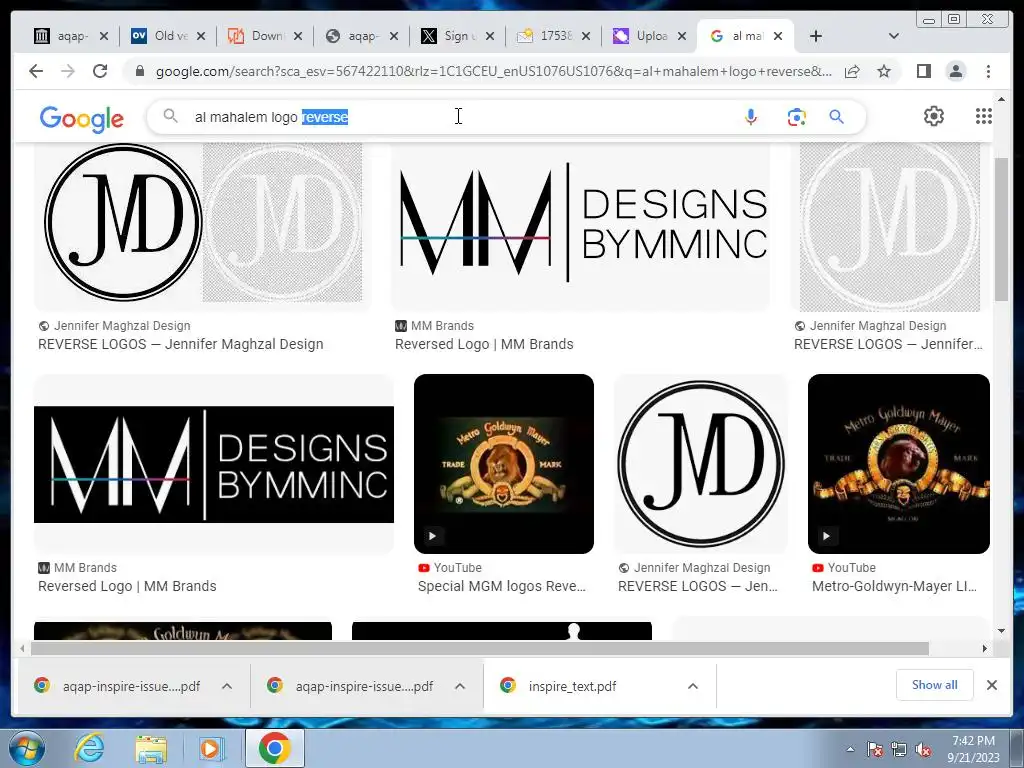This screenshot has height=768, width=1024.
Task: Click the horizontal scrollbar thumb
Action: tap(480, 648)
